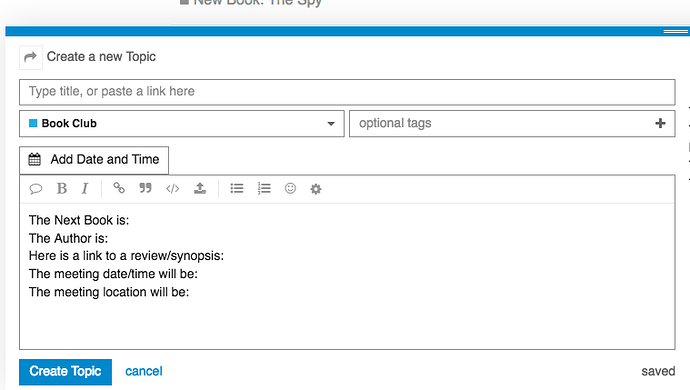The image size is (690, 390).
Task: Click the line 'The Next Book is:'
Action: pos(79,220)
